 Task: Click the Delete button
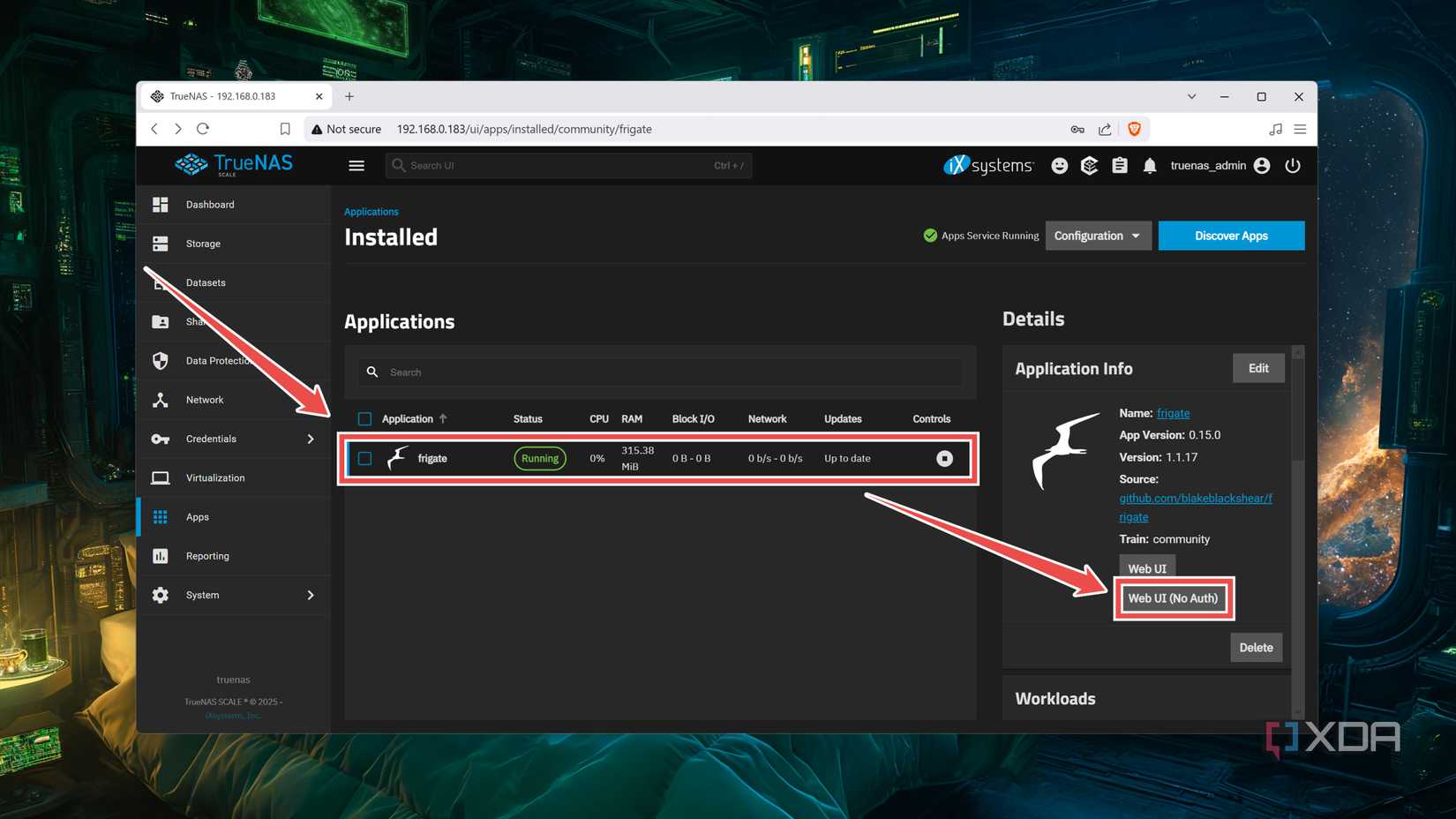coord(1256,648)
